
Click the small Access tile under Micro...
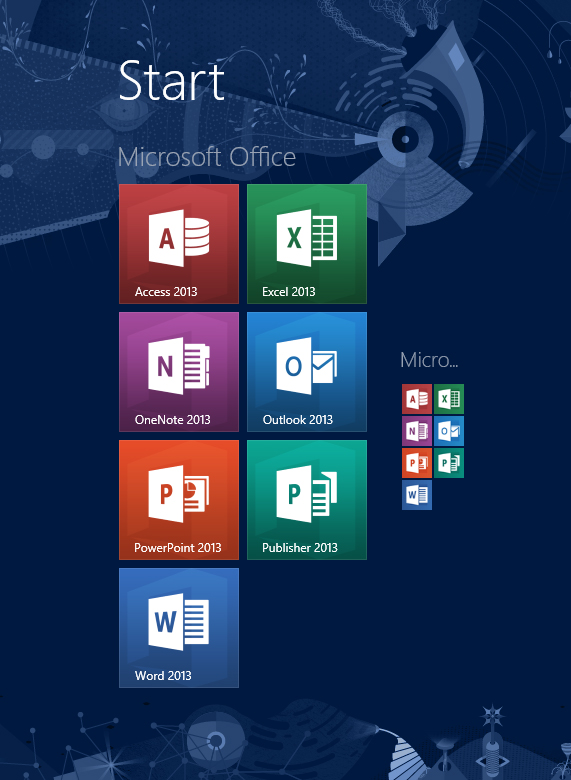417,399
